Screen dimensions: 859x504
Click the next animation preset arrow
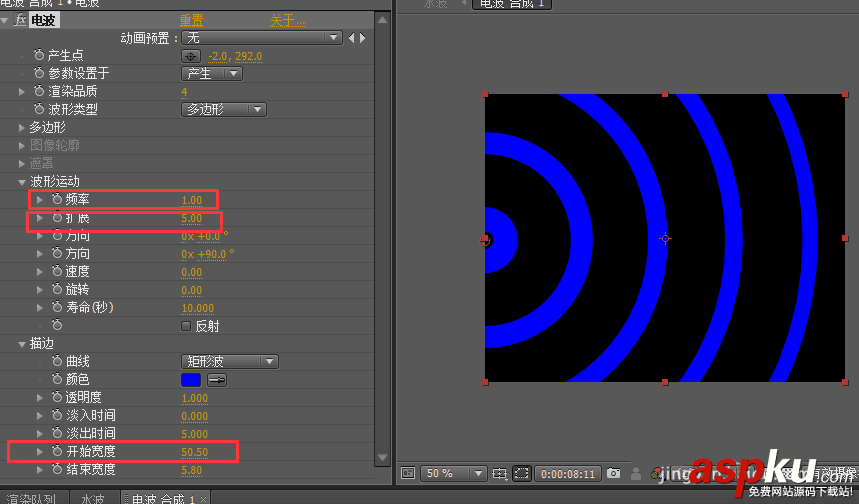pyautogui.click(x=363, y=38)
